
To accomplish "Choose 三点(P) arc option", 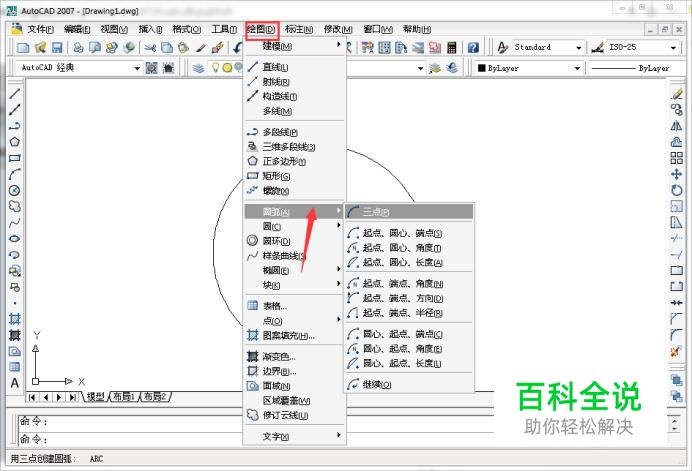I will click(x=409, y=212).
